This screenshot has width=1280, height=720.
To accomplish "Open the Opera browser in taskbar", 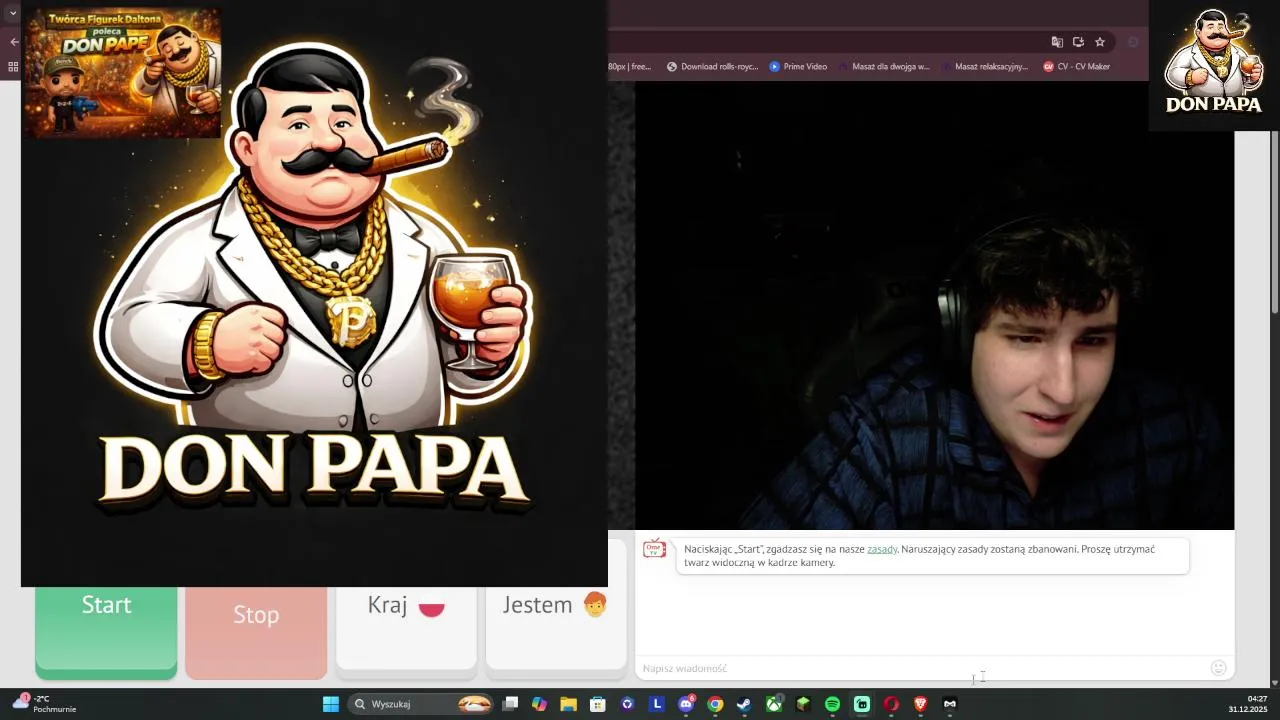I will [x=891, y=704].
